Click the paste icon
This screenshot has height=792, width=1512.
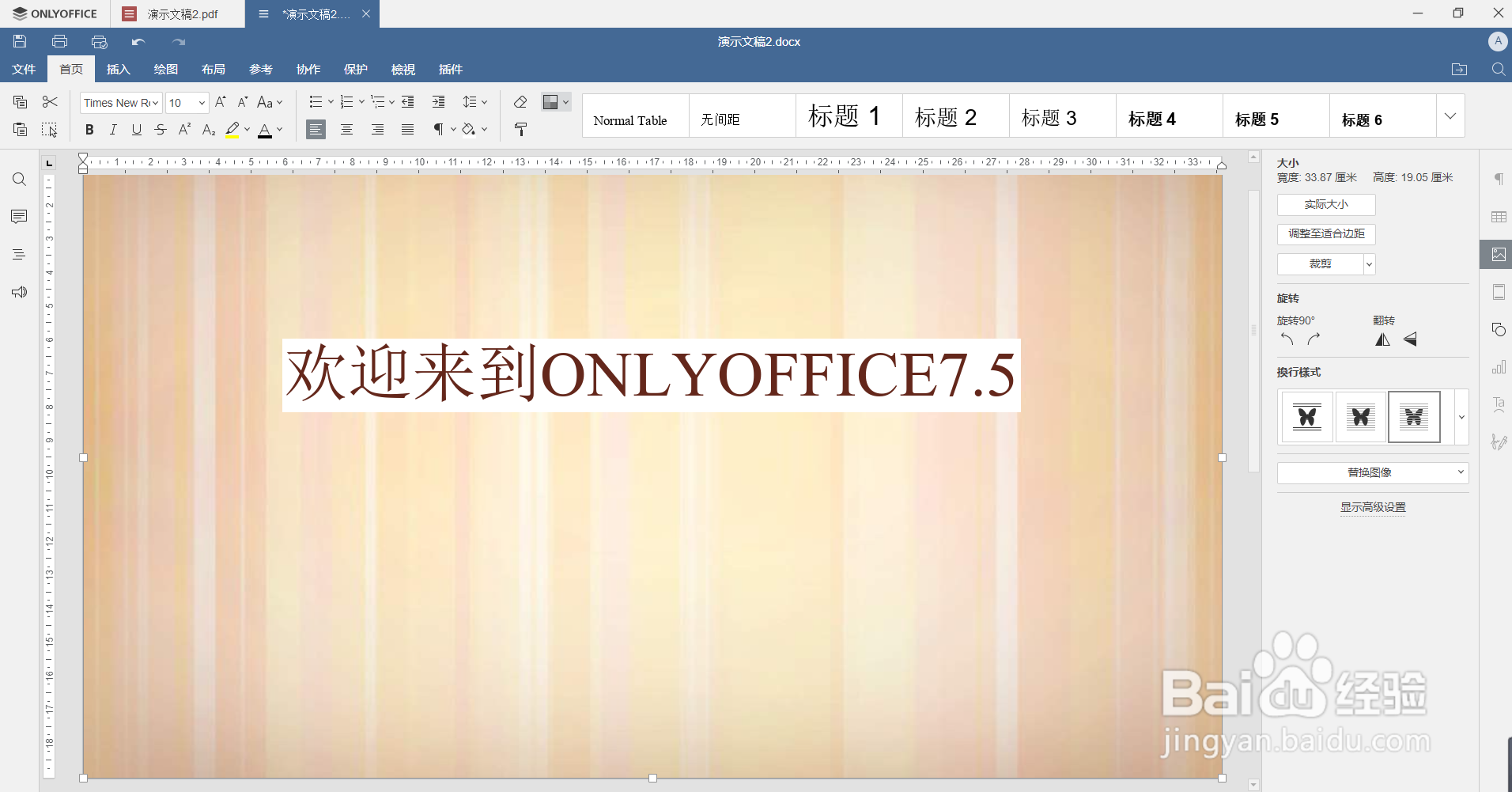(x=20, y=129)
